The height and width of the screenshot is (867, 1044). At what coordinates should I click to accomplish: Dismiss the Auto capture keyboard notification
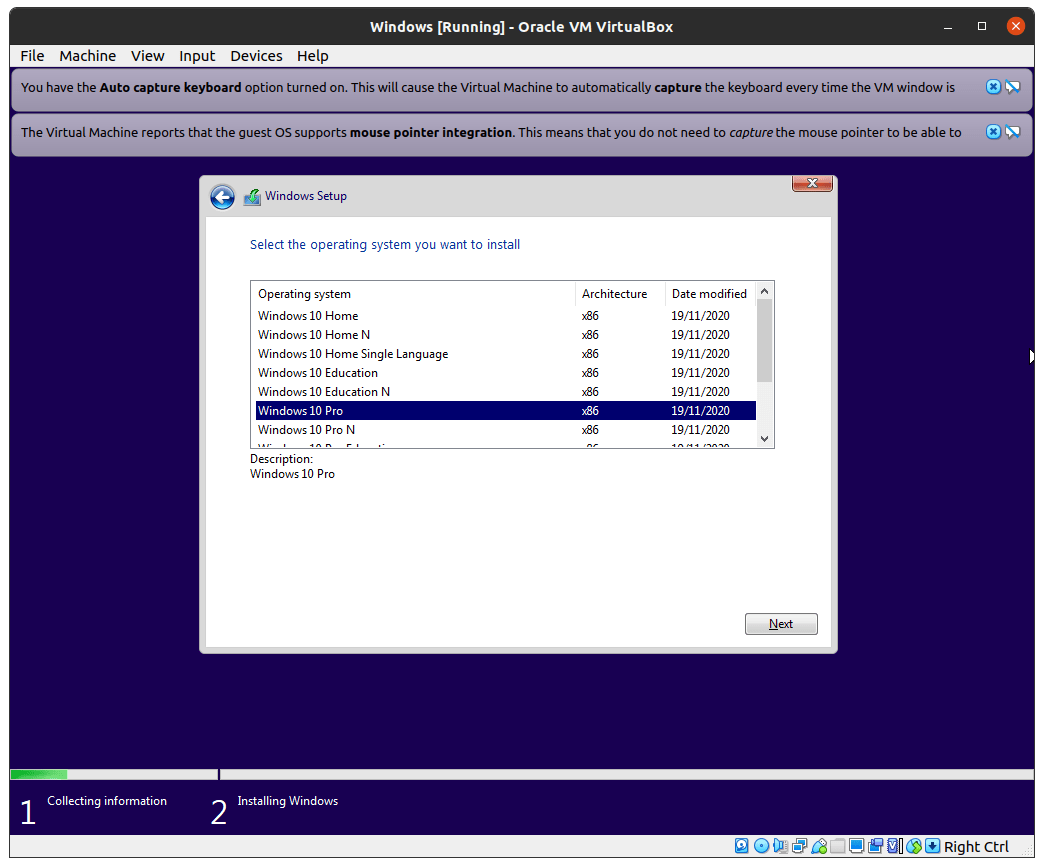[993, 87]
